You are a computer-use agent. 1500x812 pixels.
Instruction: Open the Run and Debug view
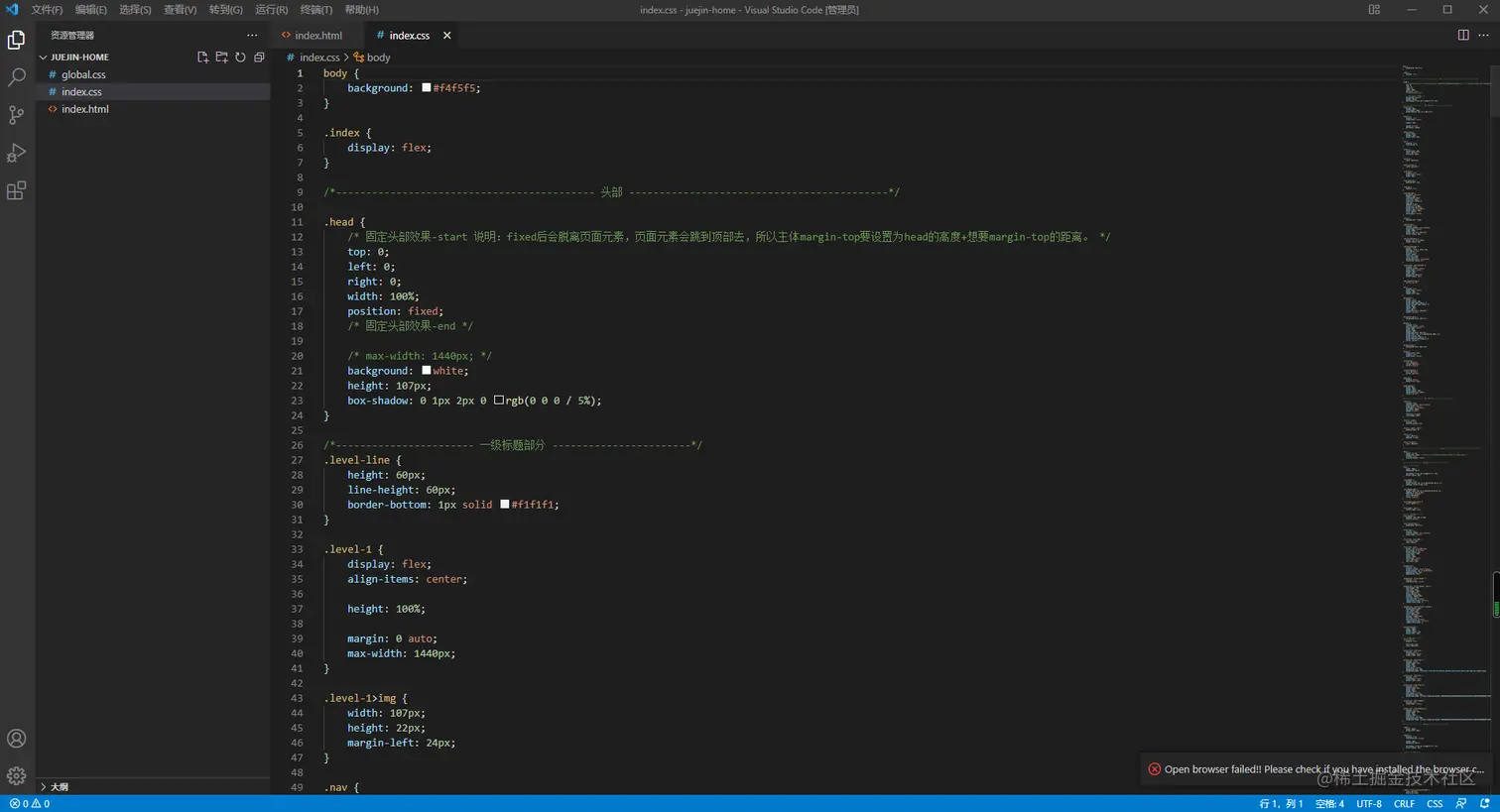[x=17, y=153]
